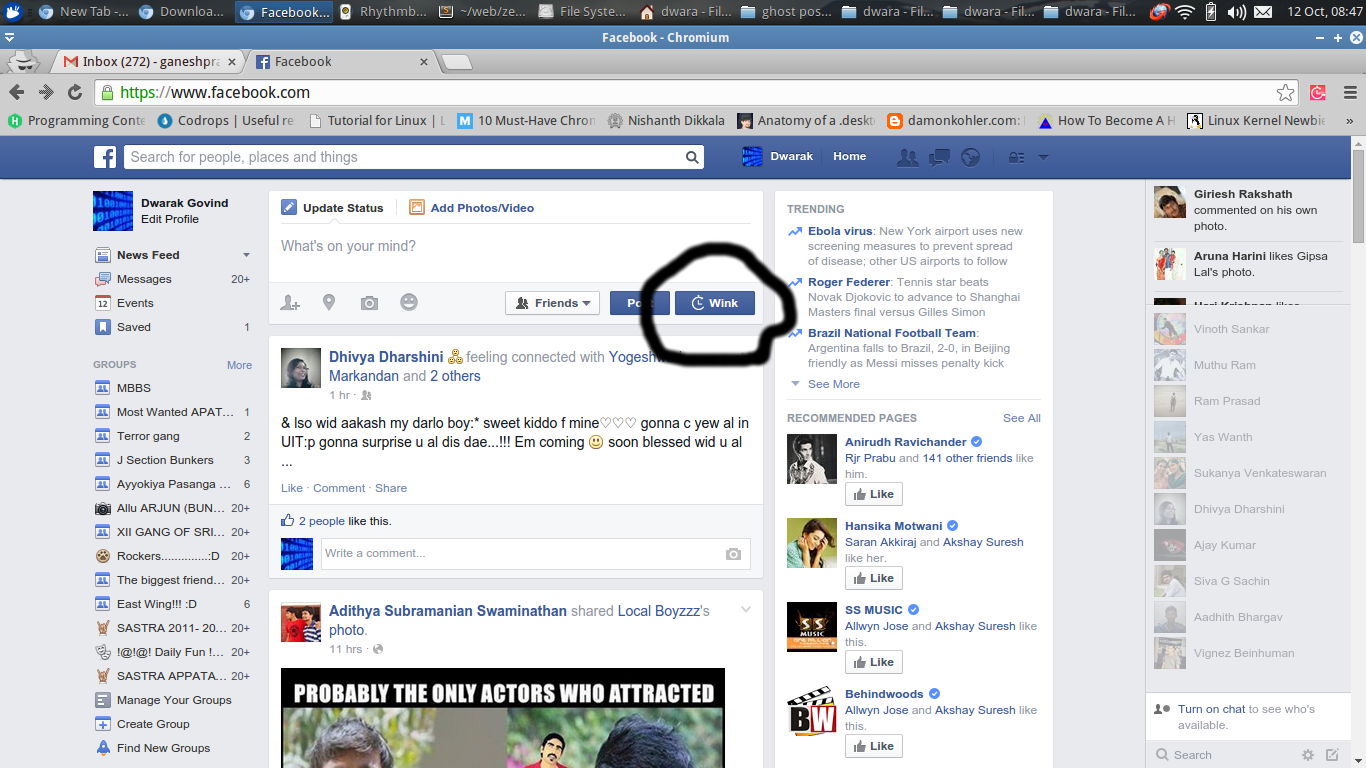Click Edit Profile link

(170, 219)
